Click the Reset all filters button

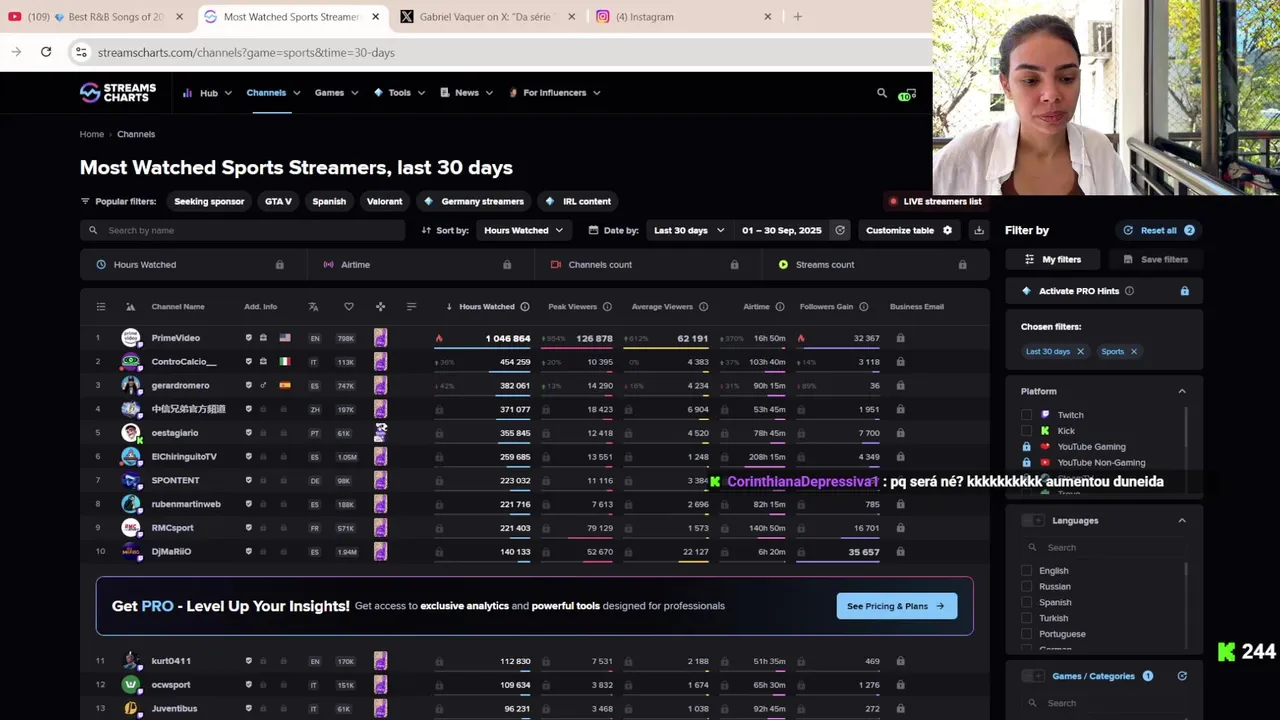1159,230
